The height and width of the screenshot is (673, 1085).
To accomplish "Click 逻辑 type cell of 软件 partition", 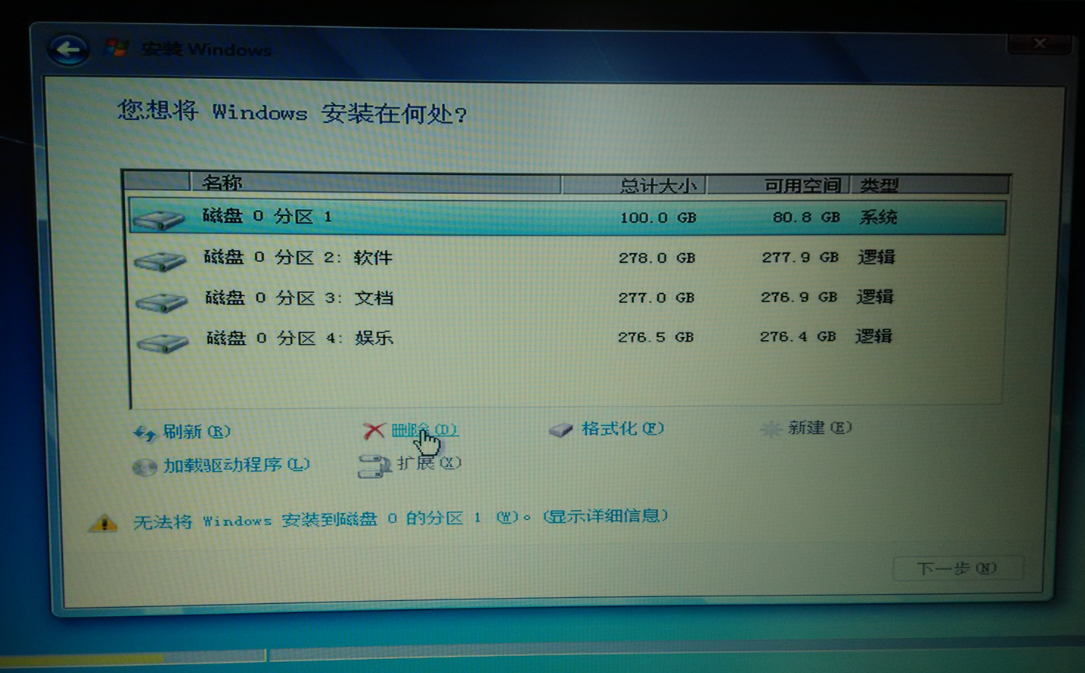I will pyautogui.click(x=876, y=257).
